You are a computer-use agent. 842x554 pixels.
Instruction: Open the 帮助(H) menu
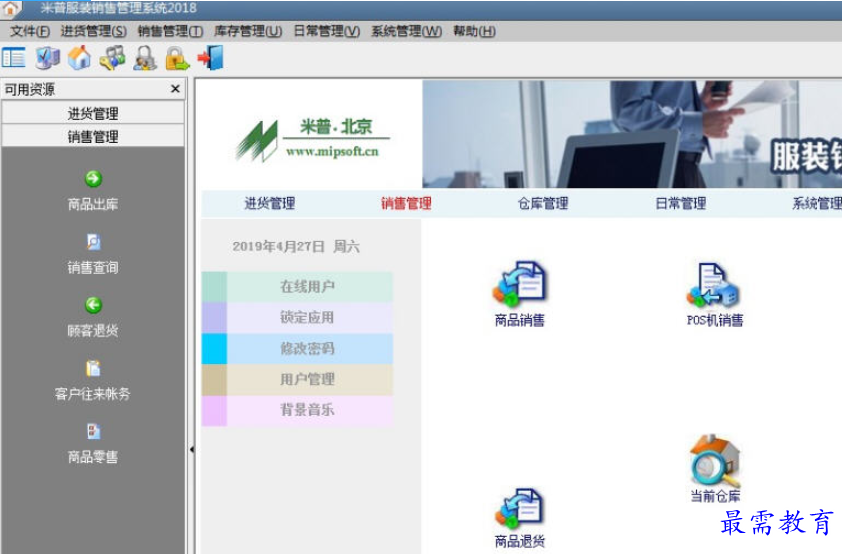pos(474,31)
